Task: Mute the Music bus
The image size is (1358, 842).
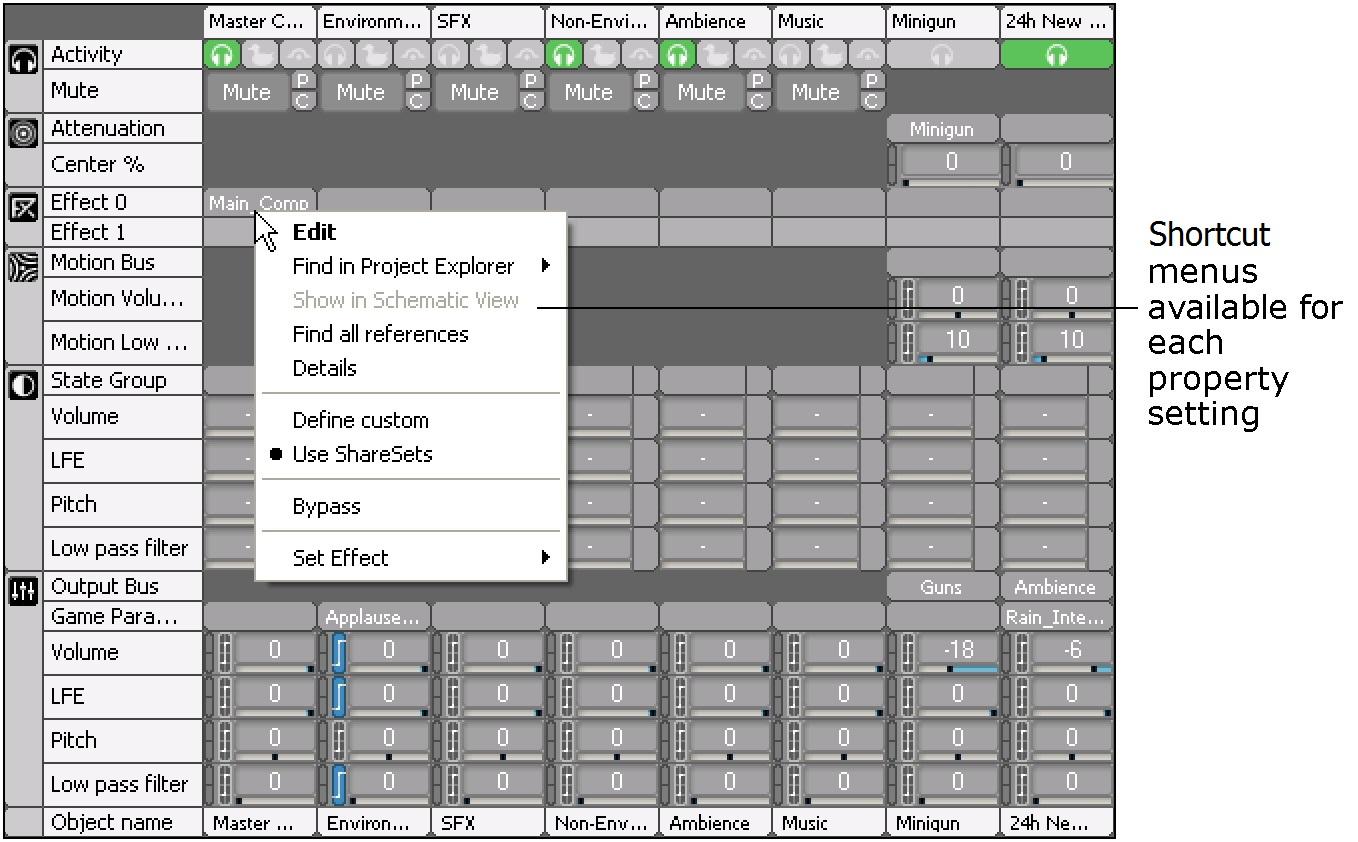Action: tap(817, 92)
